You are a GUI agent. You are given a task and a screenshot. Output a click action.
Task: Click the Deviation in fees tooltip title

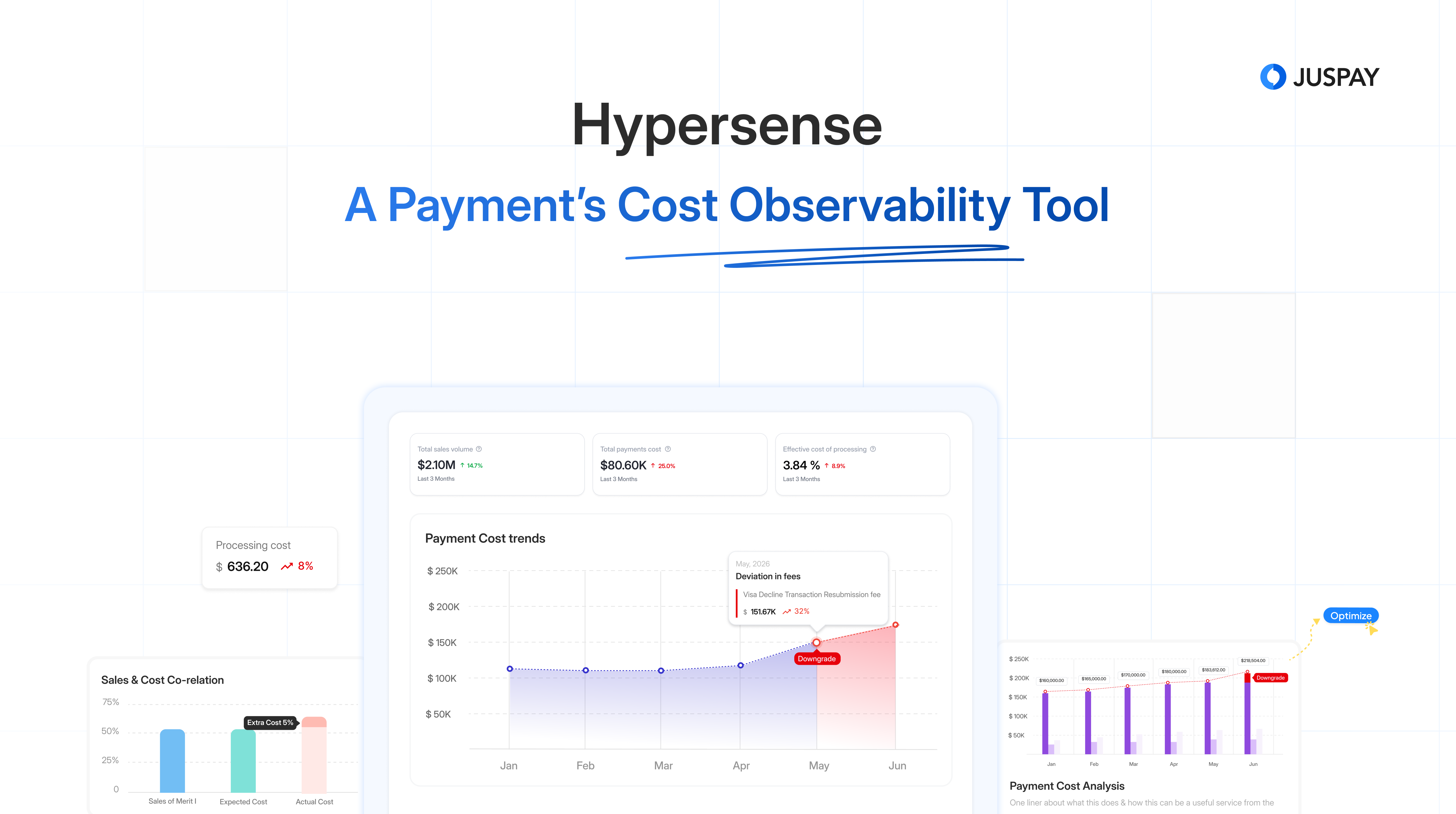[x=768, y=576]
